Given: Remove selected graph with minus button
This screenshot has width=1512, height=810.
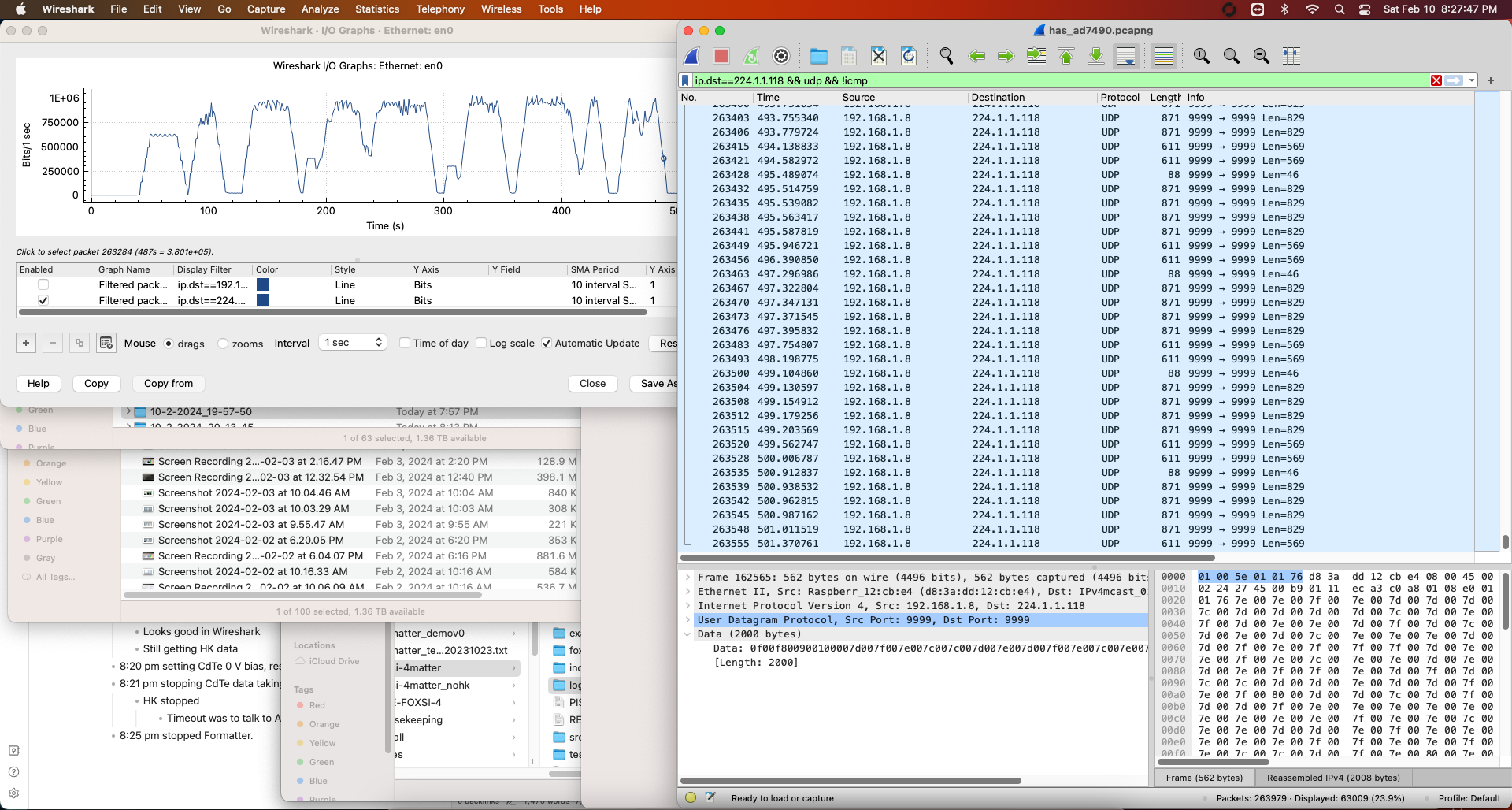Looking at the screenshot, I should [x=53, y=343].
